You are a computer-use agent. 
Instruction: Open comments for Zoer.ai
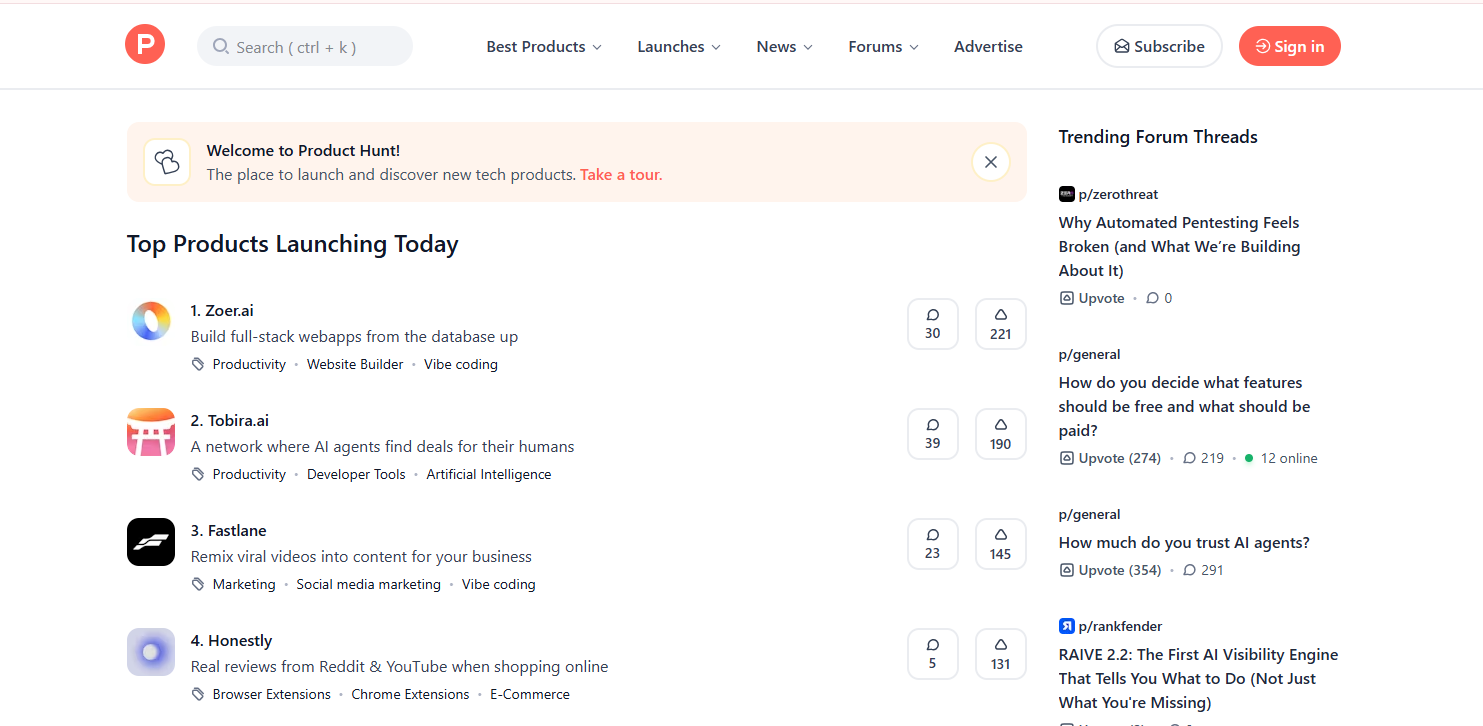(932, 324)
